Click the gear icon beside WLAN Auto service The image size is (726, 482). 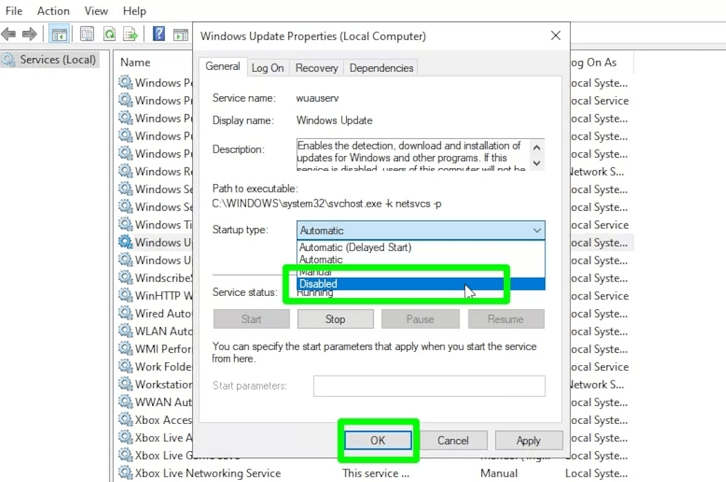pos(125,331)
